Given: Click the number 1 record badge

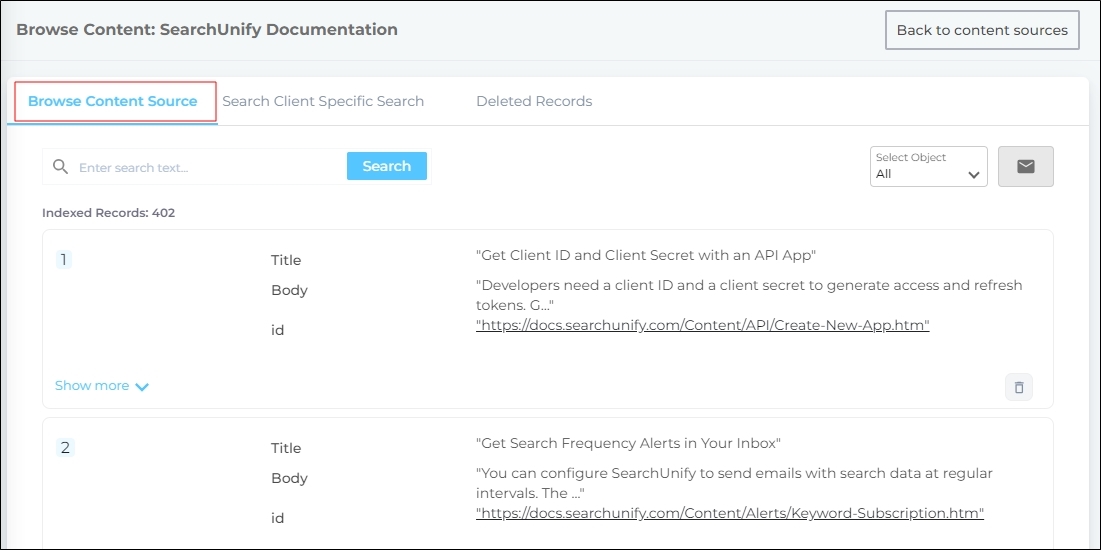Looking at the screenshot, I should (64, 260).
